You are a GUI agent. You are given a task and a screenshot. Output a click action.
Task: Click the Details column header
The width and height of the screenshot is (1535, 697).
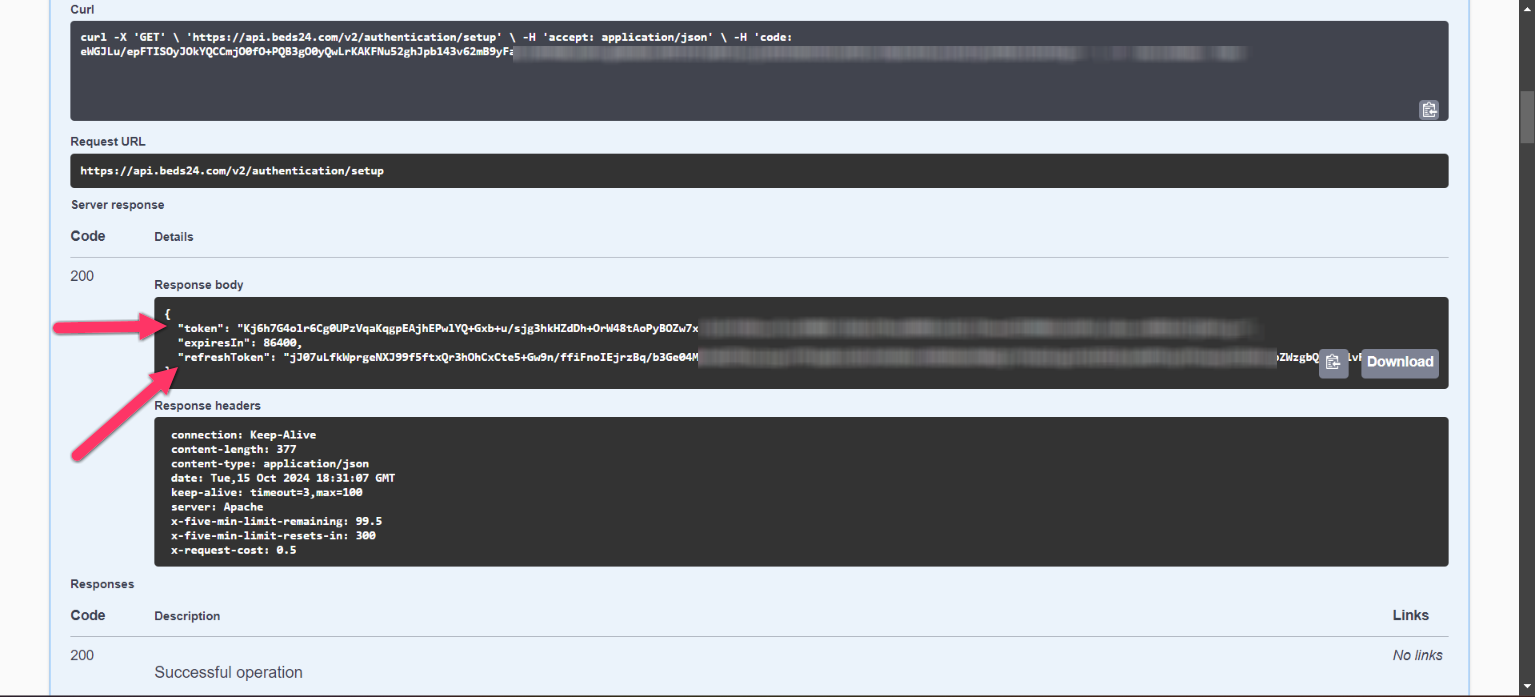coord(174,237)
